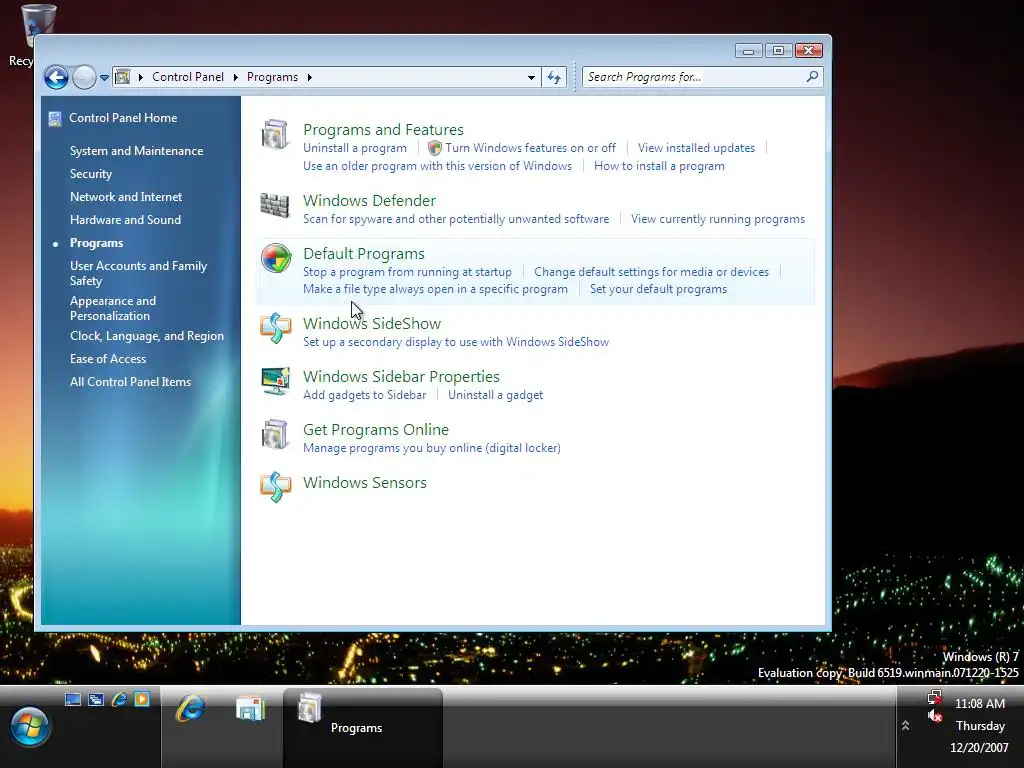Click Turn Windows features on or off

tap(530, 148)
